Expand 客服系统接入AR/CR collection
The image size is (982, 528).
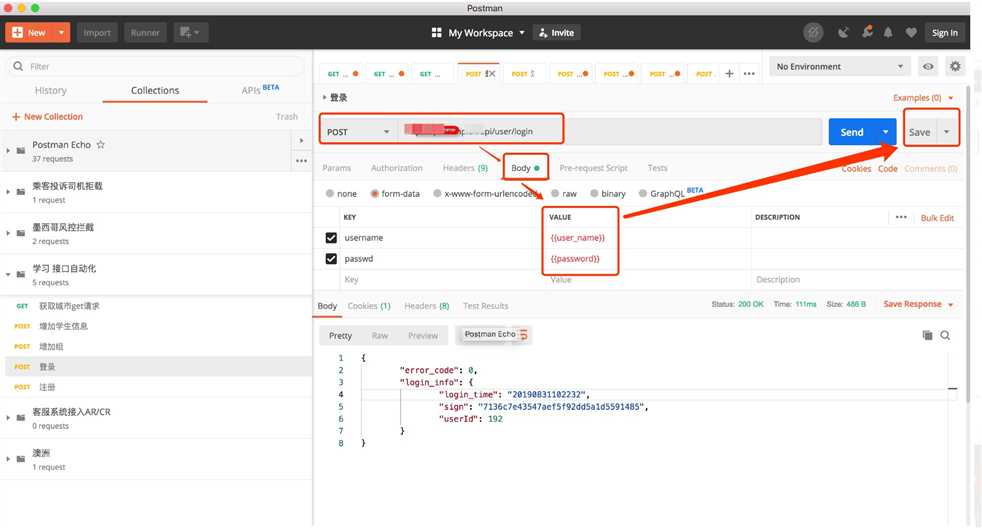point(8,417)
